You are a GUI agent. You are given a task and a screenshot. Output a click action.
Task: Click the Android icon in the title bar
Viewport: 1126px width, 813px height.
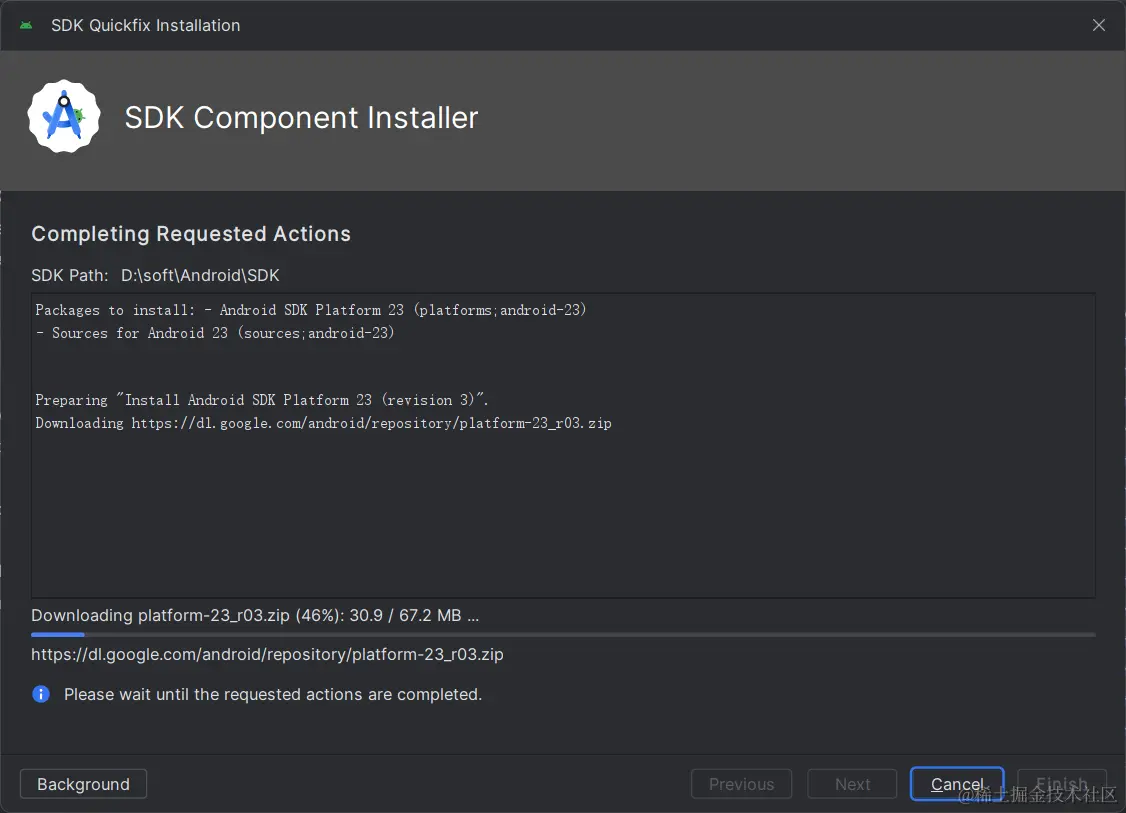tap(26, 25)
